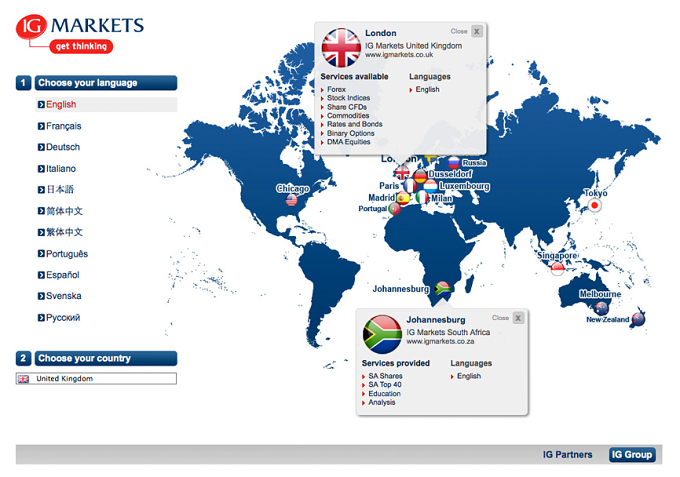680x477 pixels.
Task: Click the Choose your country header
Action: pyautogui.click(x=106, y=358)
